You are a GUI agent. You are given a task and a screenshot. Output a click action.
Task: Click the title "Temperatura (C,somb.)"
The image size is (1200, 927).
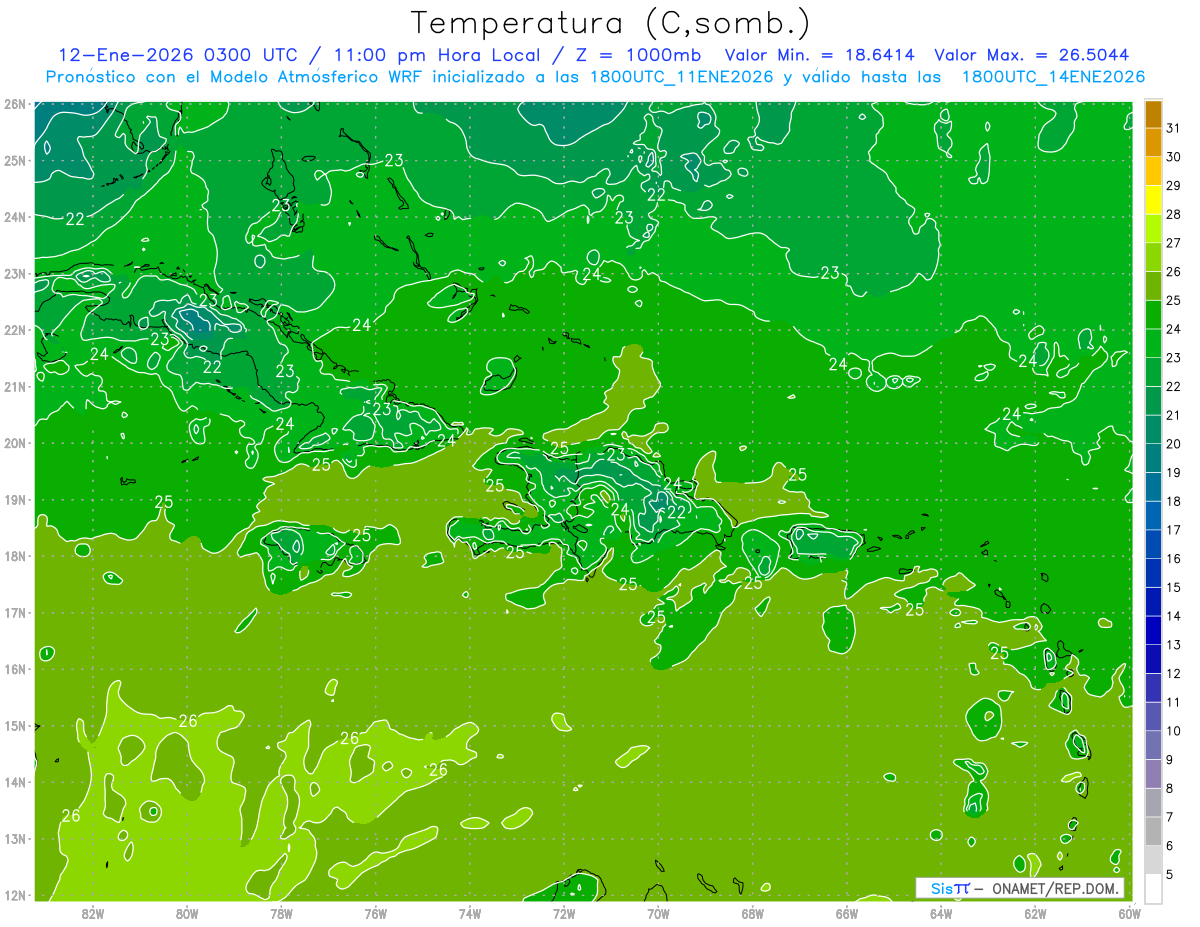pos(611,22)
